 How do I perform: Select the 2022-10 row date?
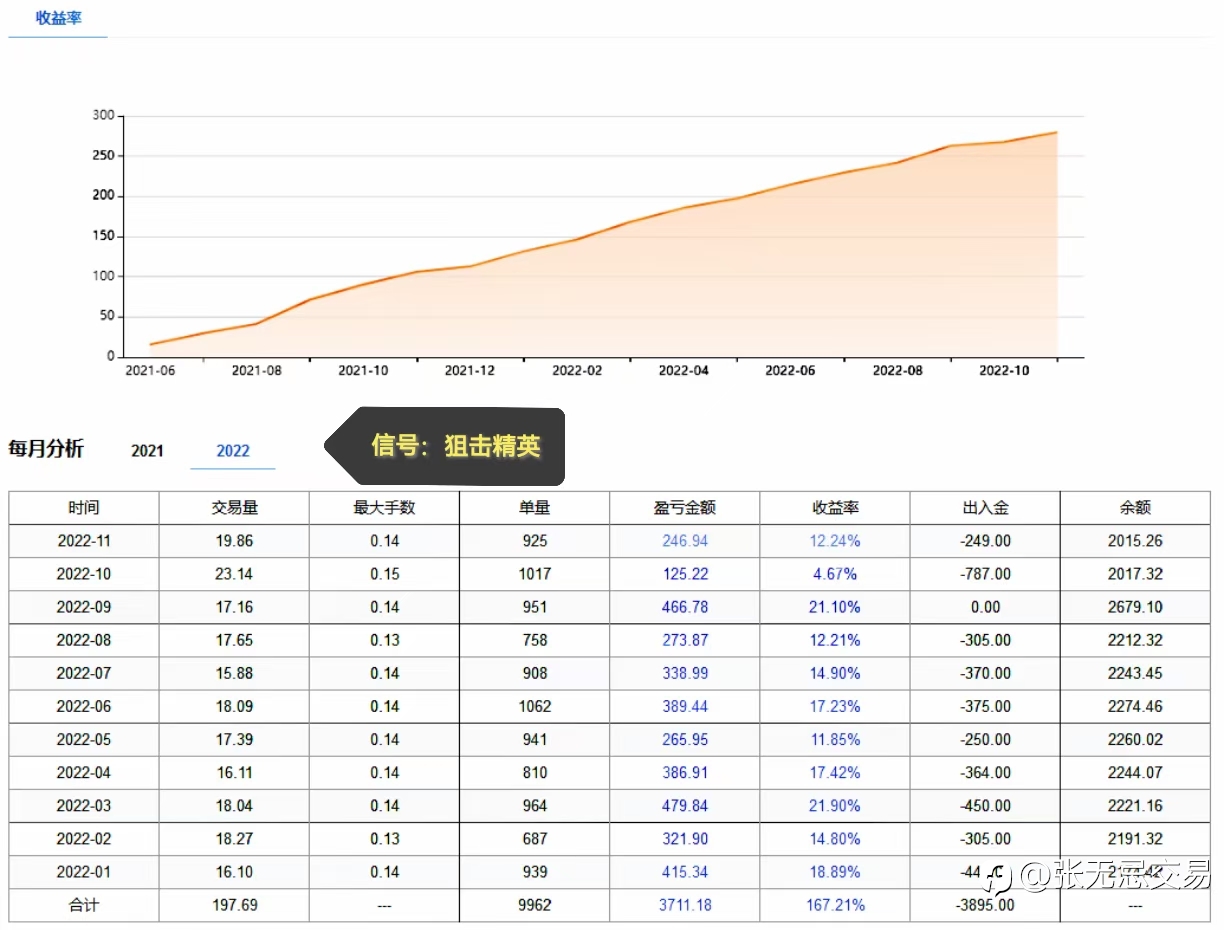pos(84,574)
